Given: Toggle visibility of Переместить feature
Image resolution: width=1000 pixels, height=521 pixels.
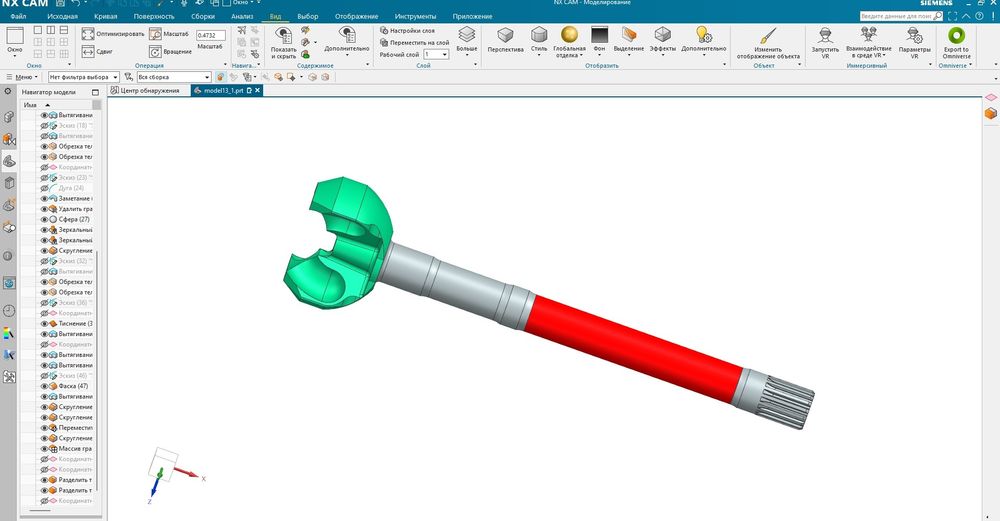Looking at the screenshot, I should click(x=45, y=427).
